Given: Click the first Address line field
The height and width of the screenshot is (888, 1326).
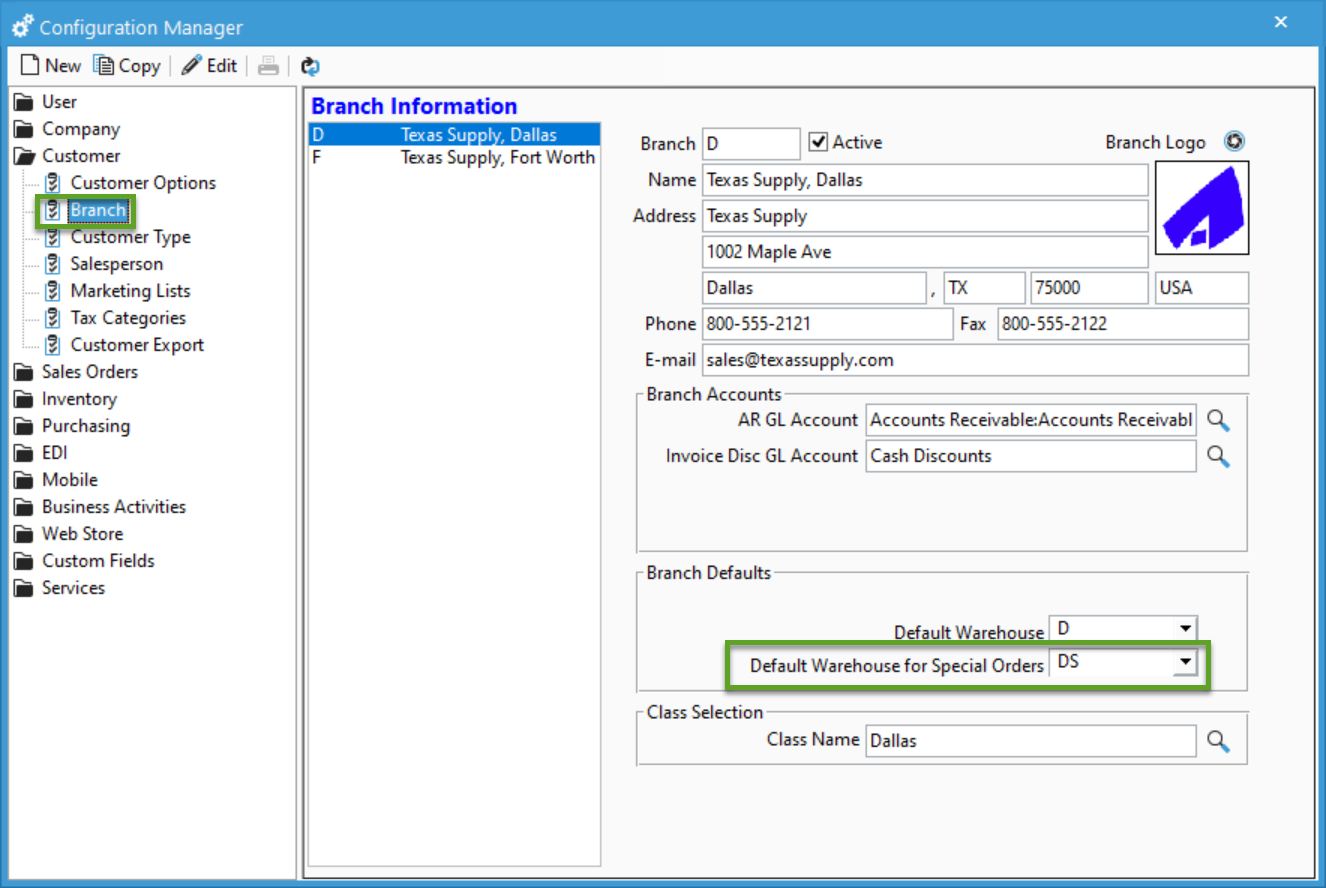Looking at the screenshot, I should point(925,216).
